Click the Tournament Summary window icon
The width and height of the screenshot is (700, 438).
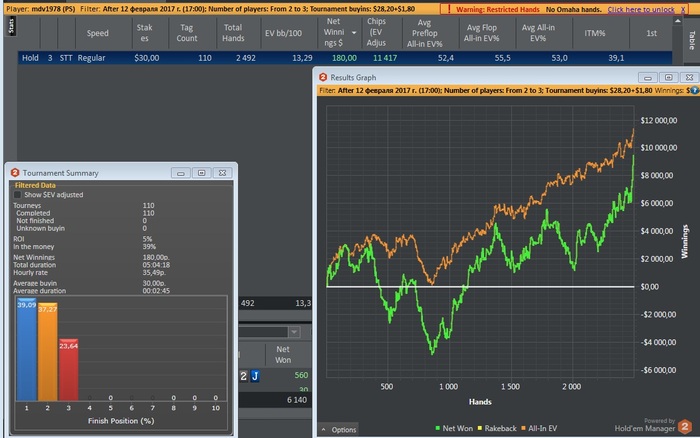(x=15, y=173)
